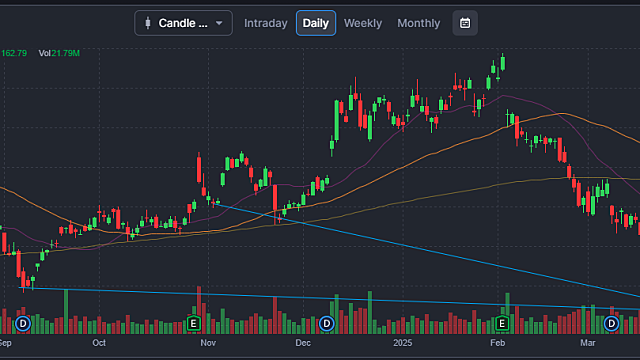Image resolution: width=640 pixels, height=360 pixels.
Task: Click the Nov date axis label
Action: coord(208,343)
